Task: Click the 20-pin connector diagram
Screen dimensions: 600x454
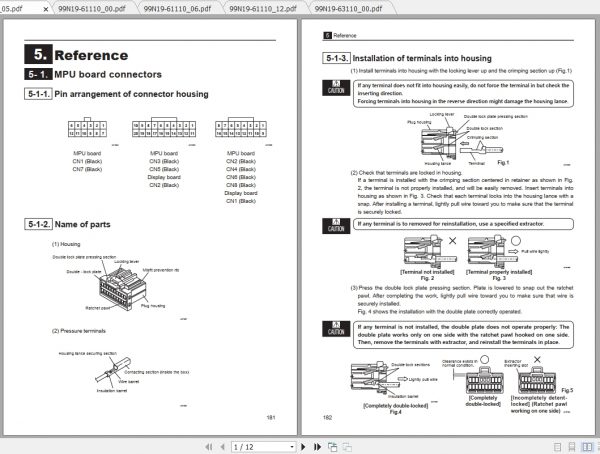Action: [x=164, y=127]
